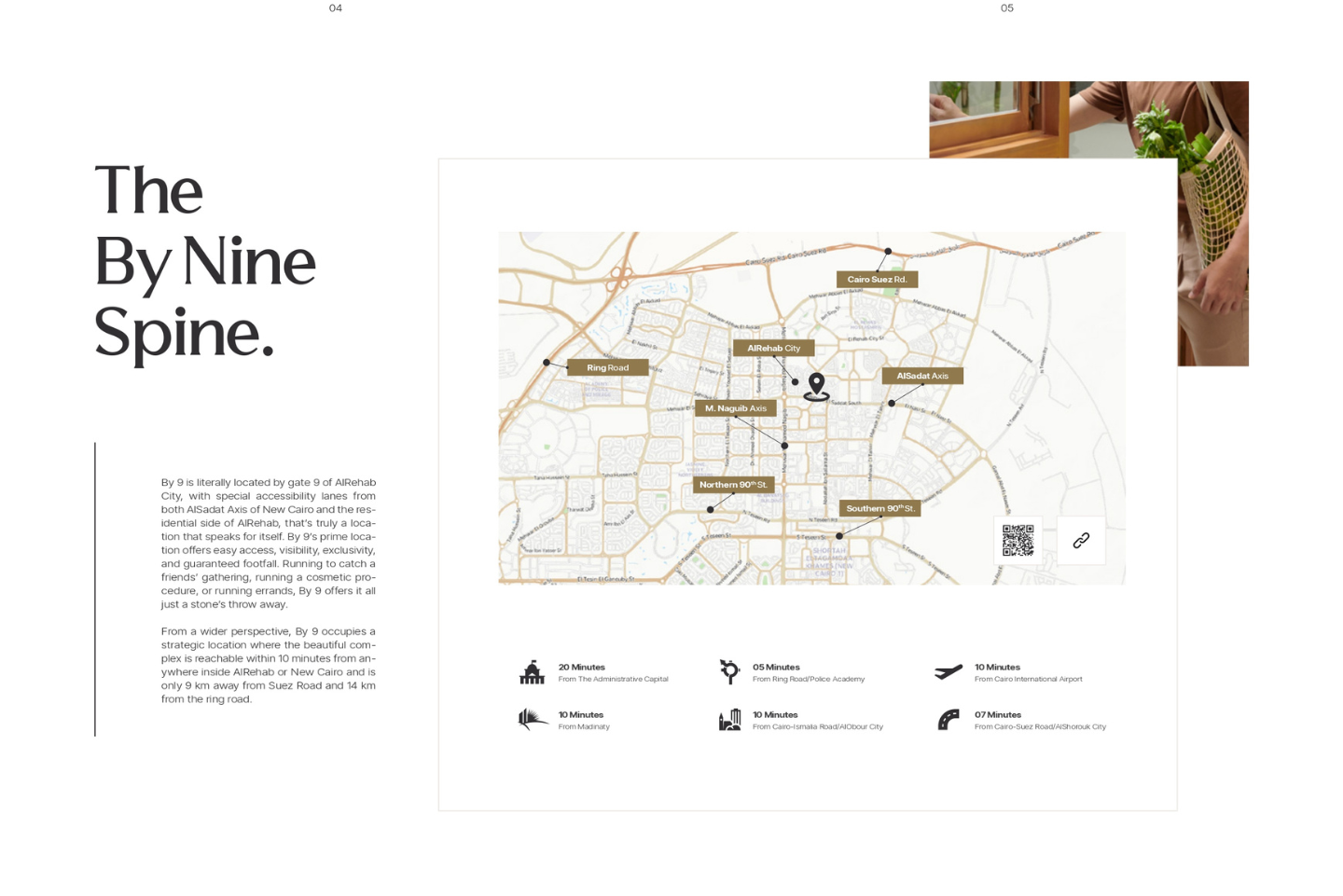The height and width of the screenshot is (896, 1343).
Task: Click the '20 Minutes' travel time text
Action: pyautogui.click(x=582, y=667)
